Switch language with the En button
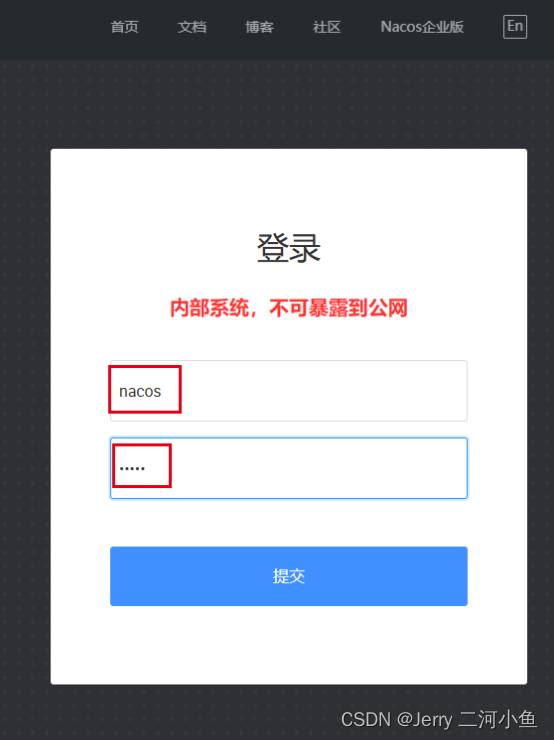The width and height of the screenshot is (554, 740). pyautogui.click(x=515, y=26)
